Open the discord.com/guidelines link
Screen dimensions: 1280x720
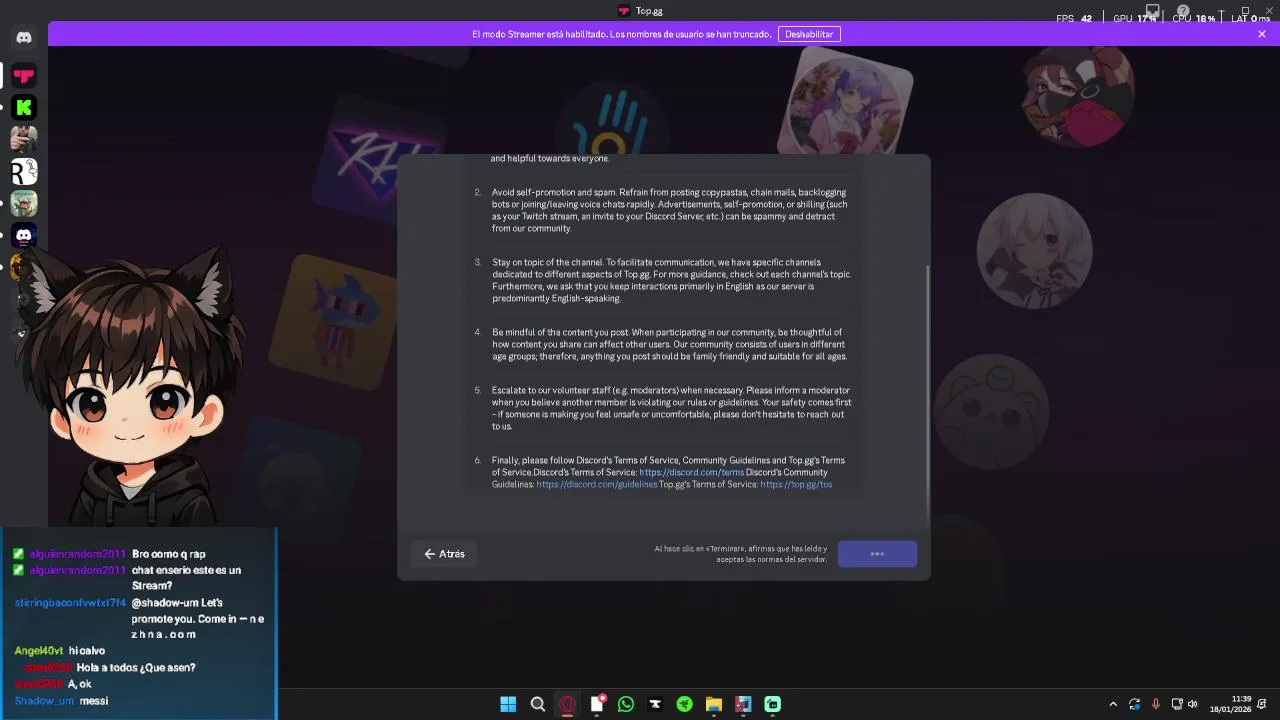pyautogui.click(x=597, y=484)
